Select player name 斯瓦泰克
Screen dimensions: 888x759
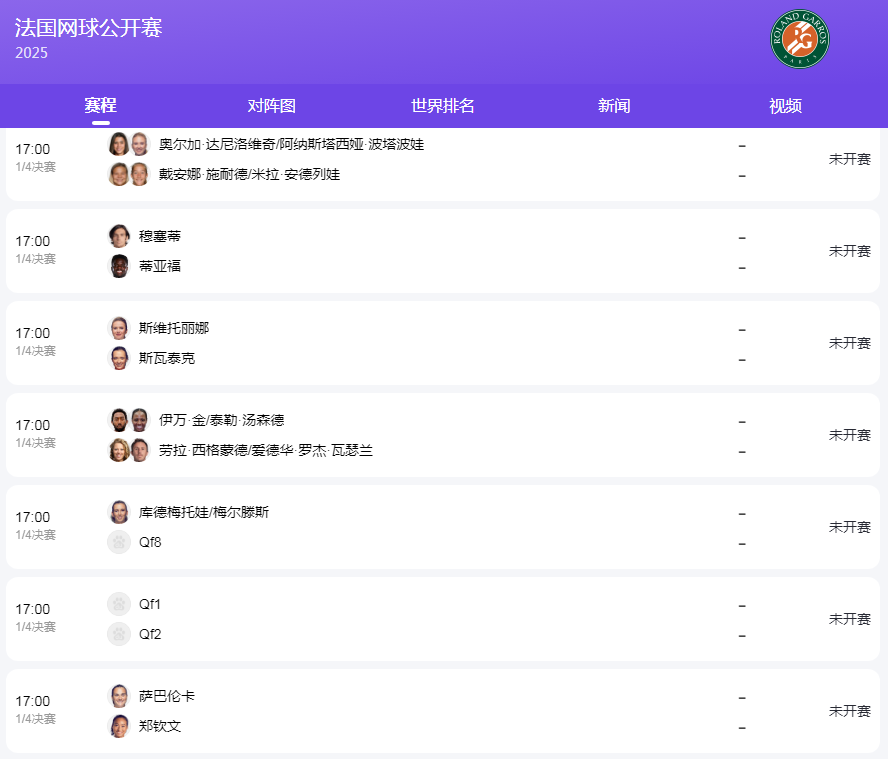167,358
